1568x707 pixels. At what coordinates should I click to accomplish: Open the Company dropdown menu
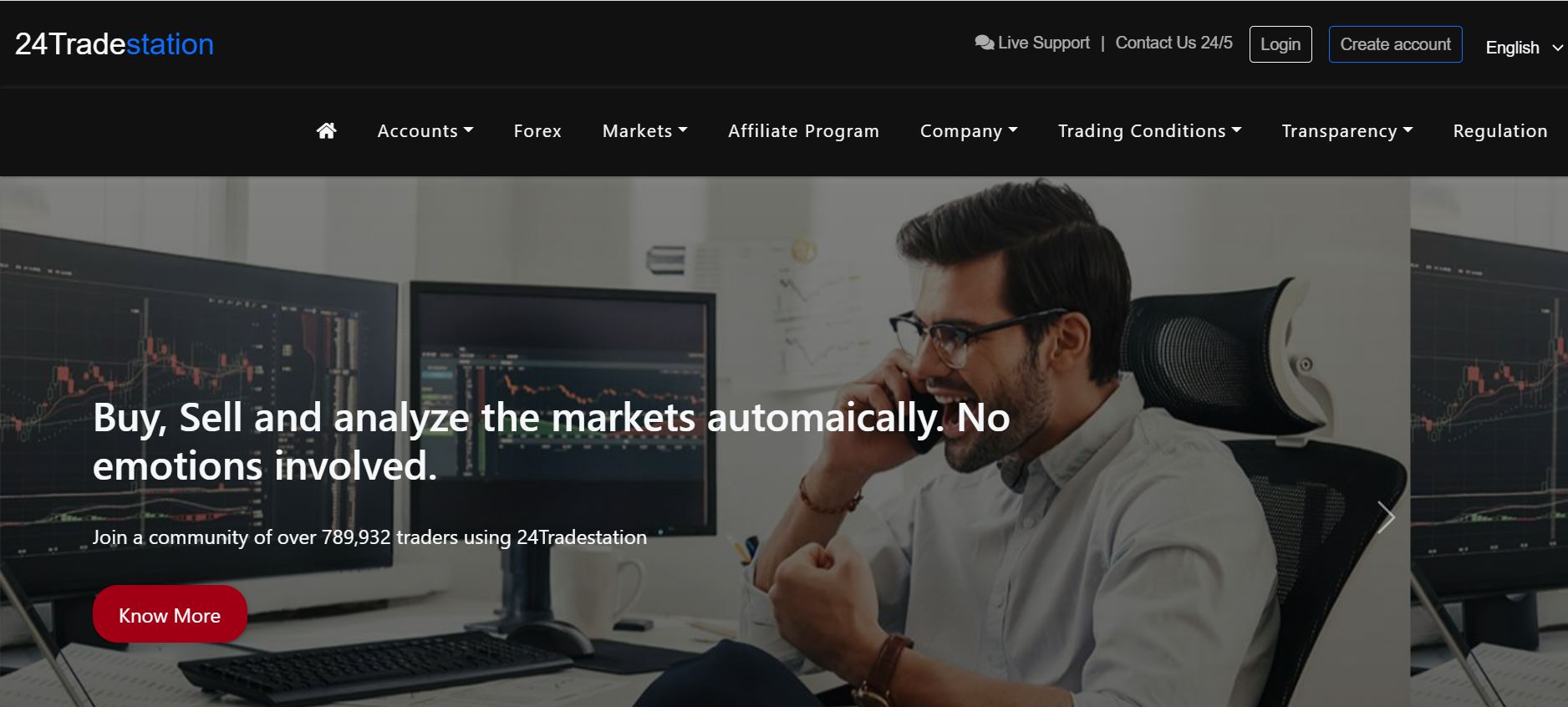pos(969,131)
